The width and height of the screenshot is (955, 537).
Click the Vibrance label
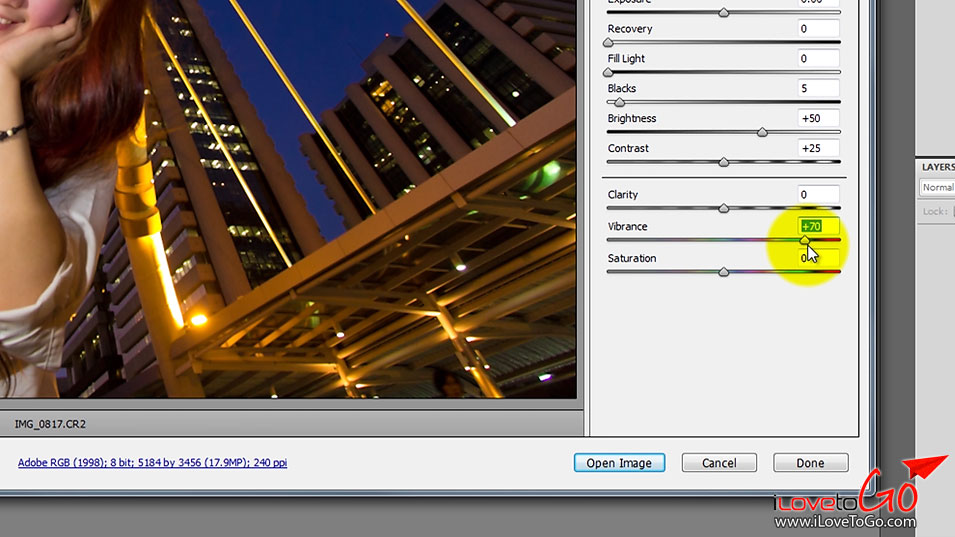[627, 226]
